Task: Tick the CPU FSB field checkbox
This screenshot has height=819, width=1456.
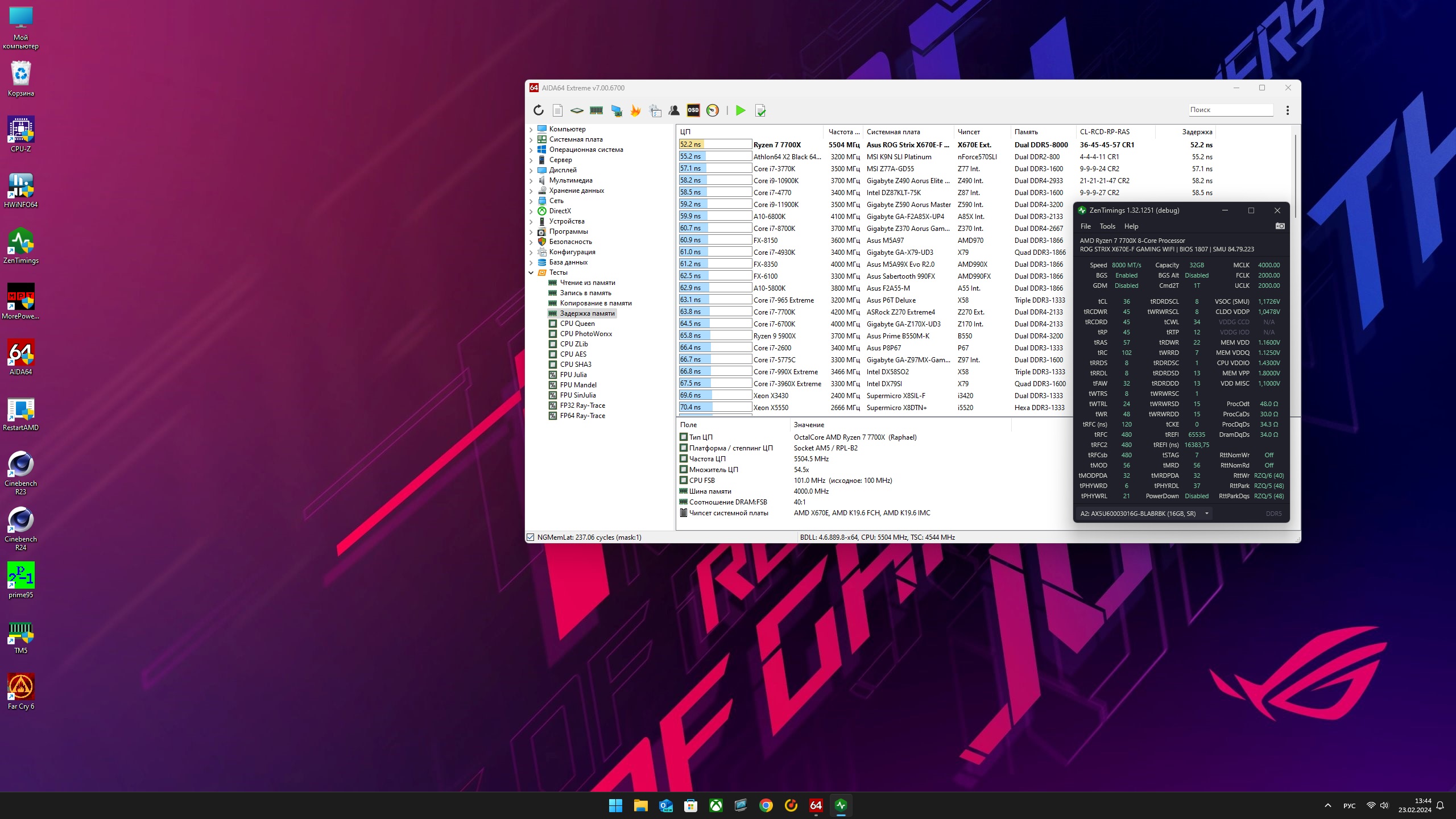Action: tap(684, 481)
